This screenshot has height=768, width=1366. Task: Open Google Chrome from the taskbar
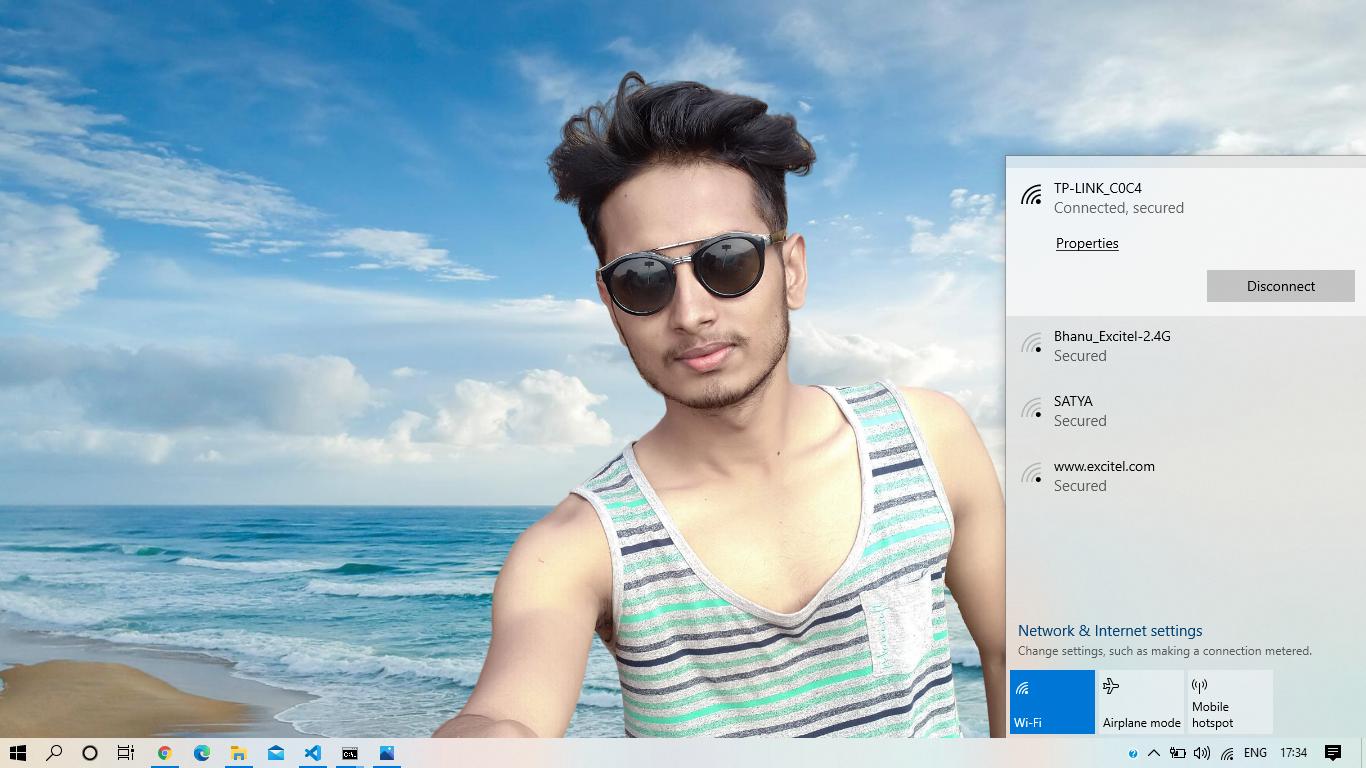tap(165, 753)
